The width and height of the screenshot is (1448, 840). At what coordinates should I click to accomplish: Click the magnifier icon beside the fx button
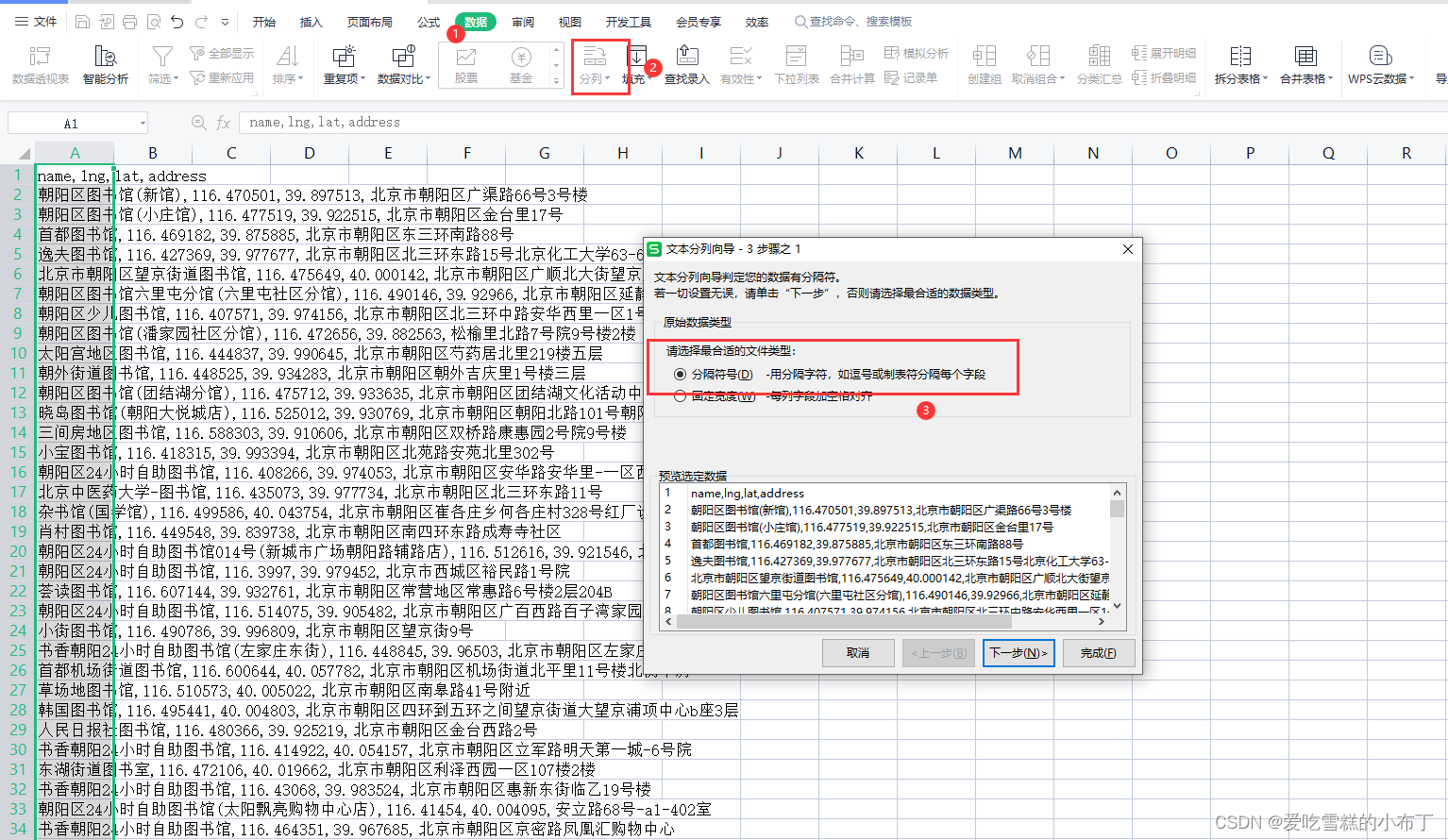pos(198,123)
